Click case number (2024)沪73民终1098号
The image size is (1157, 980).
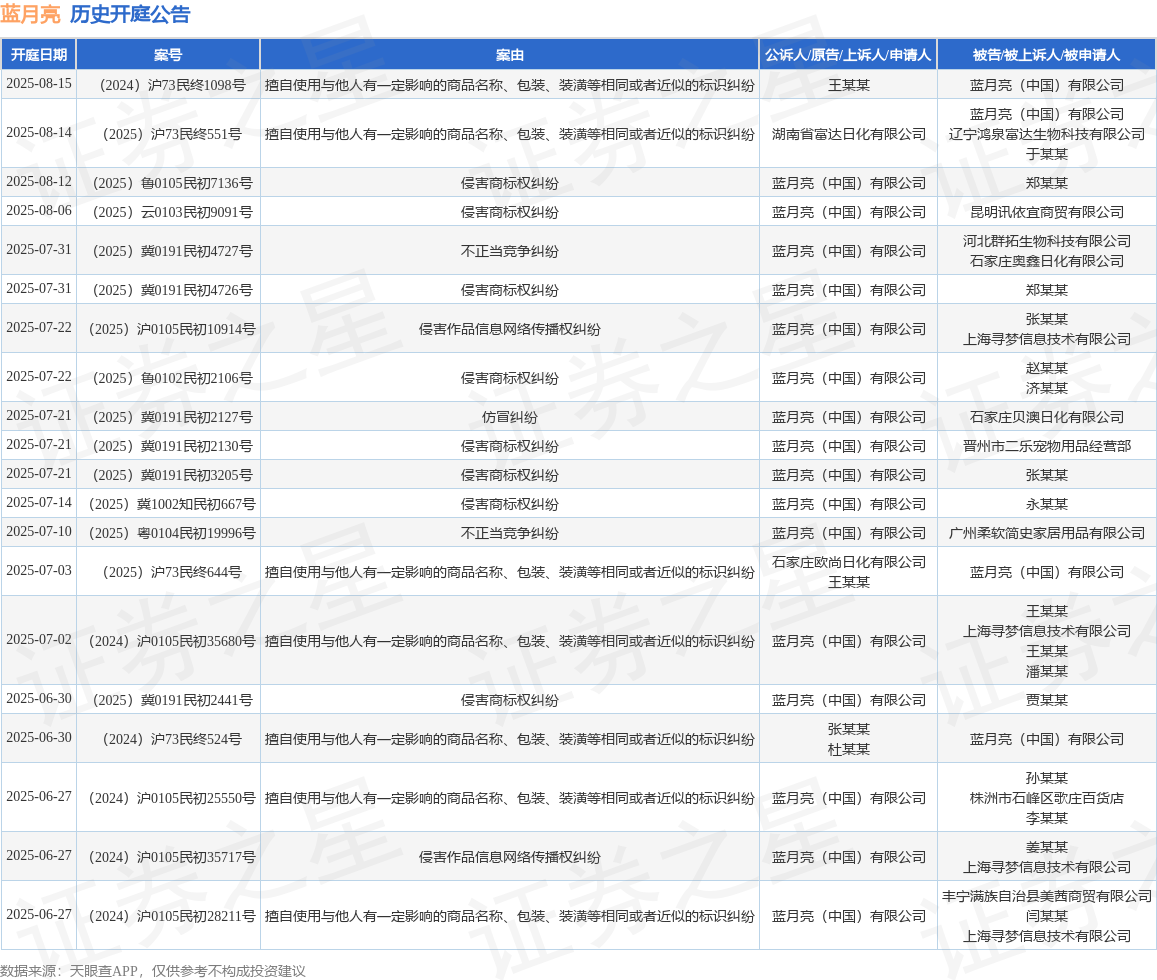167,85
